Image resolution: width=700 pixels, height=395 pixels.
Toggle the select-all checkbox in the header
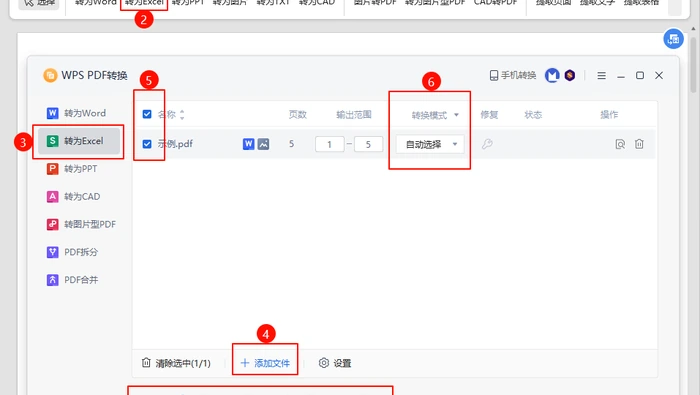click(x=147, y=114)
